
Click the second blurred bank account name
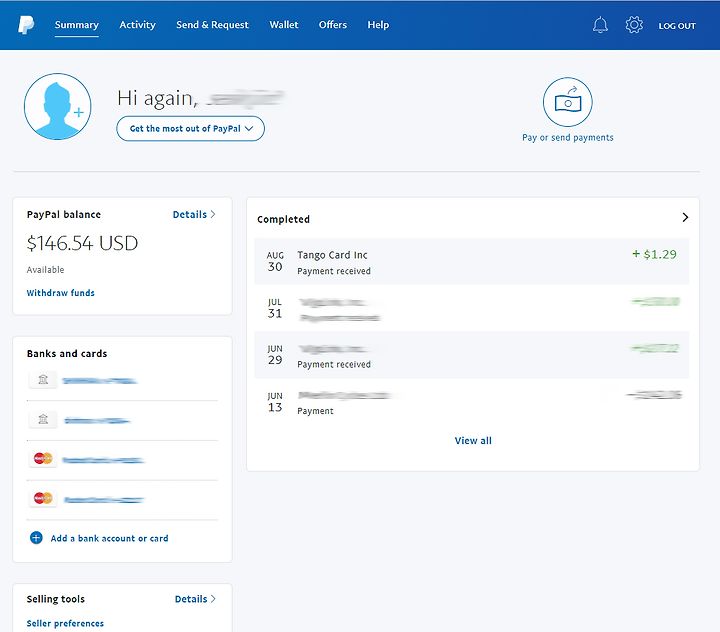pyautogui.click(x=97, y=421)
